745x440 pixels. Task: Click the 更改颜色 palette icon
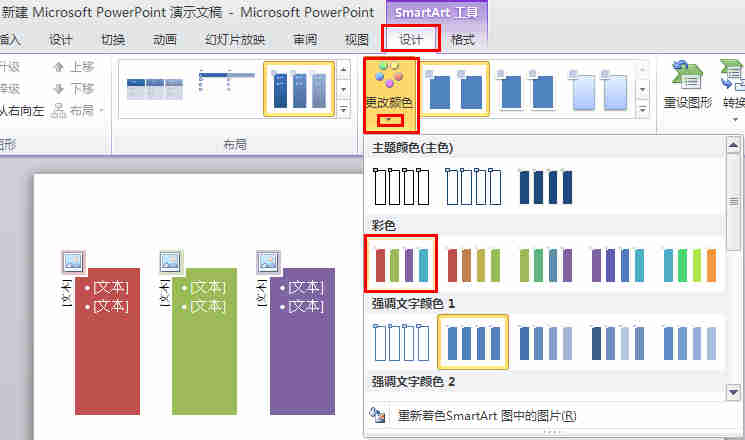tap(389, 76)
